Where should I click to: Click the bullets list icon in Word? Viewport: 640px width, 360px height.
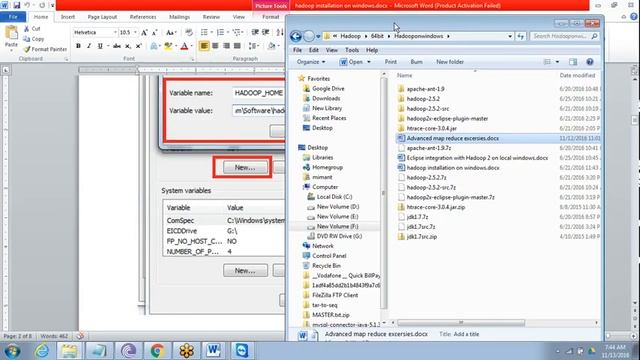pos(204,32)
